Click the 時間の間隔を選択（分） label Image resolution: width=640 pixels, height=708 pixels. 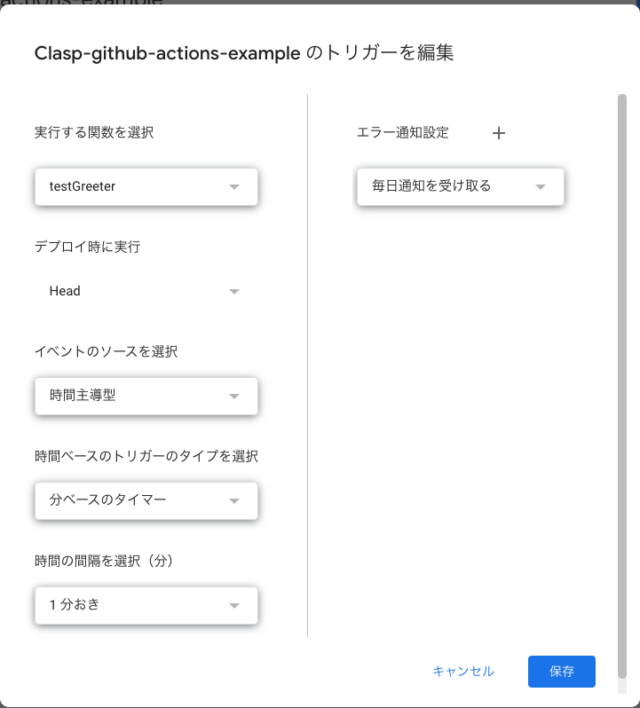coord(104,561)
